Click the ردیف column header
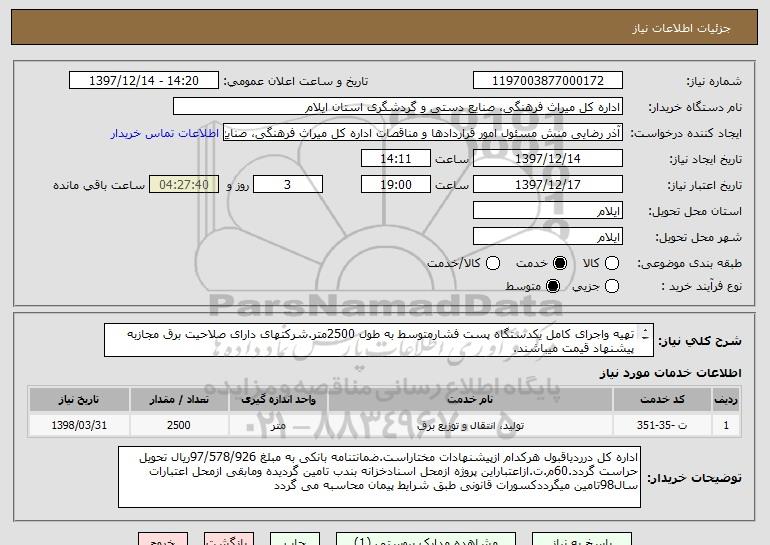The image size is (770, 545). pyautogui.click(x=726, y=400)
